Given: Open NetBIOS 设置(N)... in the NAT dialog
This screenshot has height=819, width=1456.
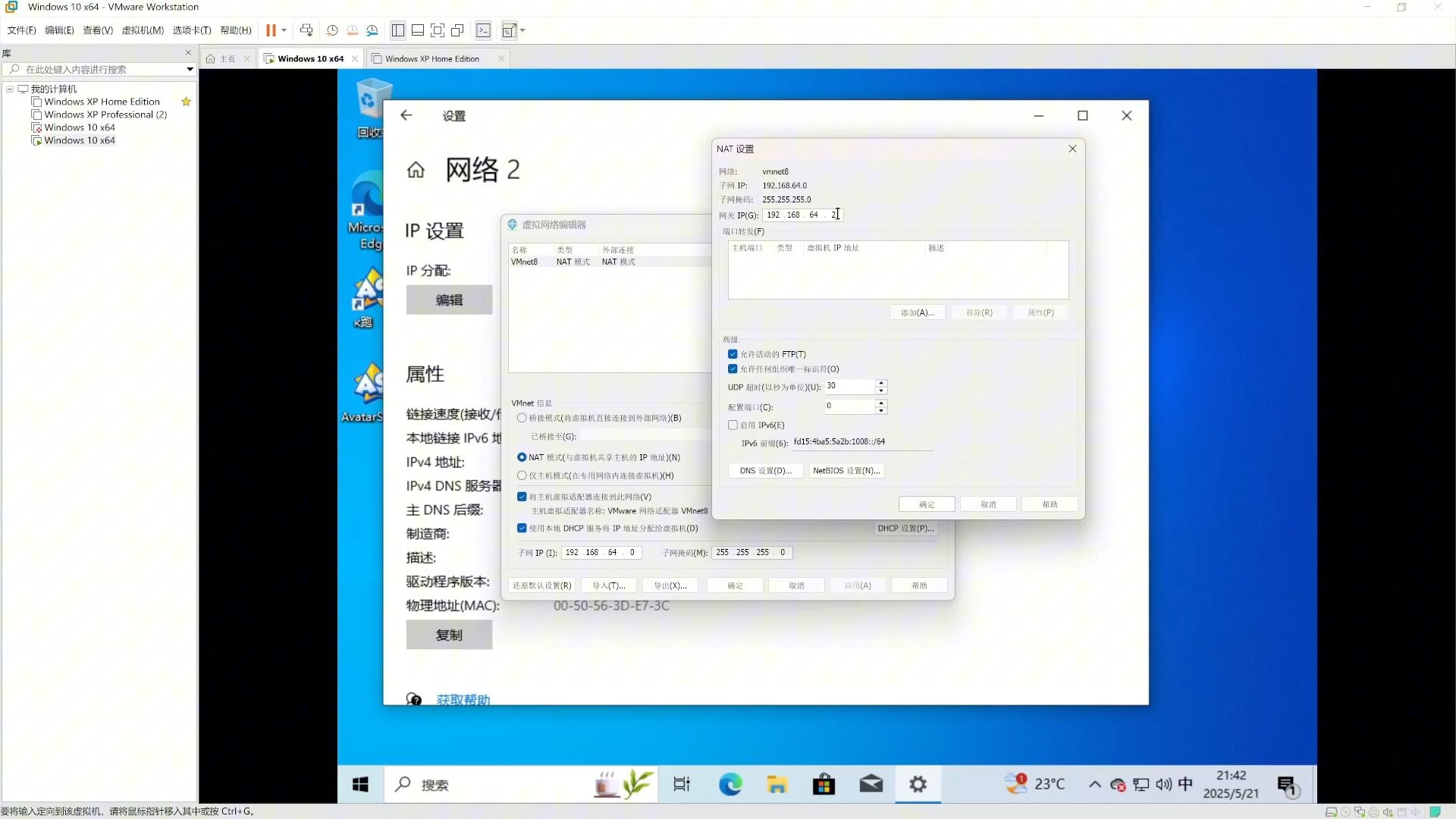Looking at the screenshot, I should [846, 471].
